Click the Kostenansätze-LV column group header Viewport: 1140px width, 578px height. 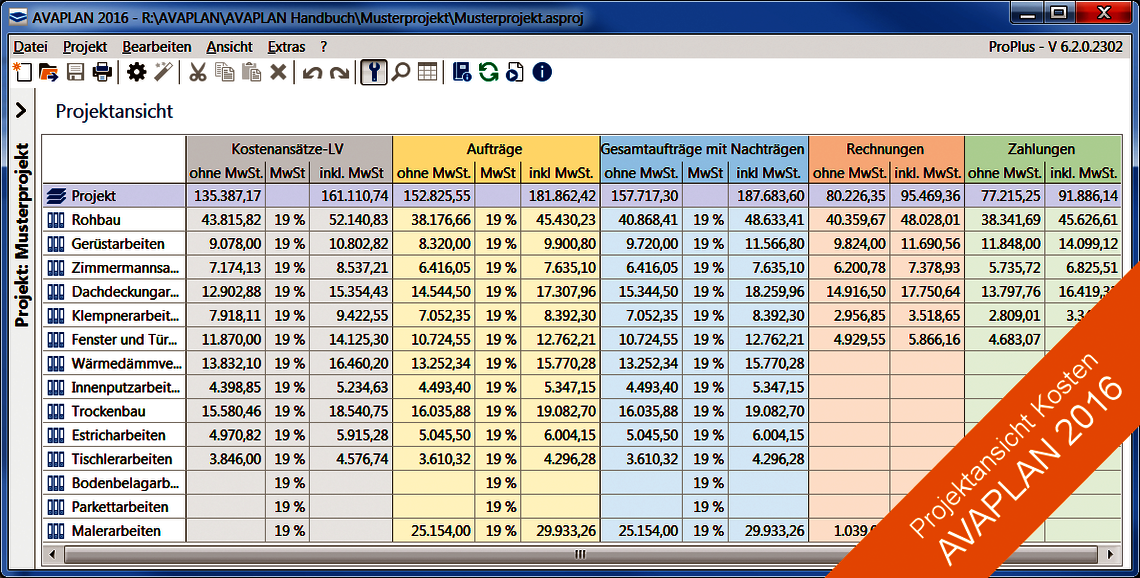(x=289, y=149)
